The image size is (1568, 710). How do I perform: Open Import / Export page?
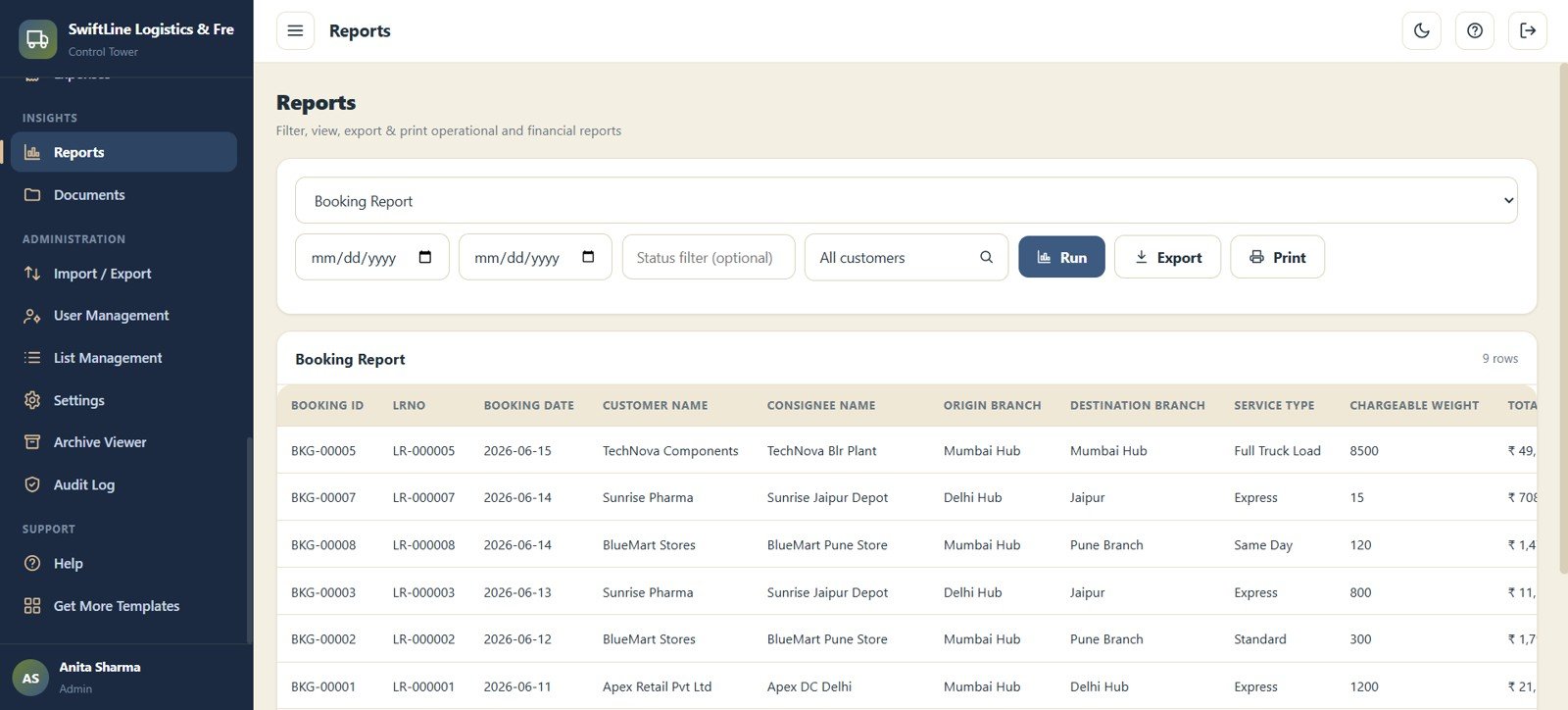click(123, 273)
